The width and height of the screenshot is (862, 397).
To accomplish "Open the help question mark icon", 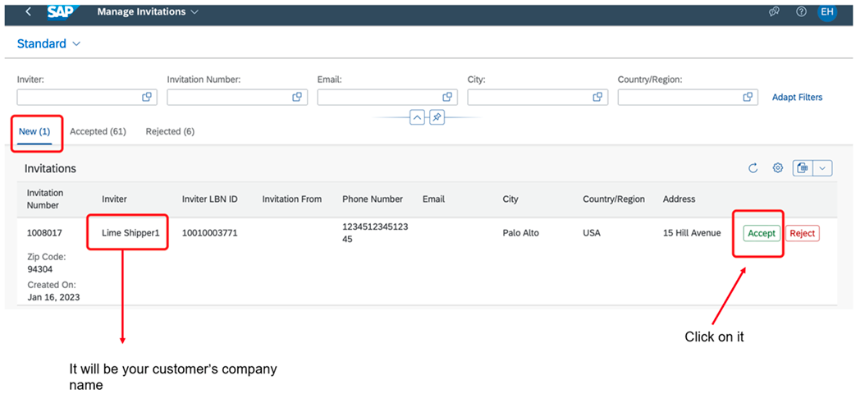I will click(802, 12).
